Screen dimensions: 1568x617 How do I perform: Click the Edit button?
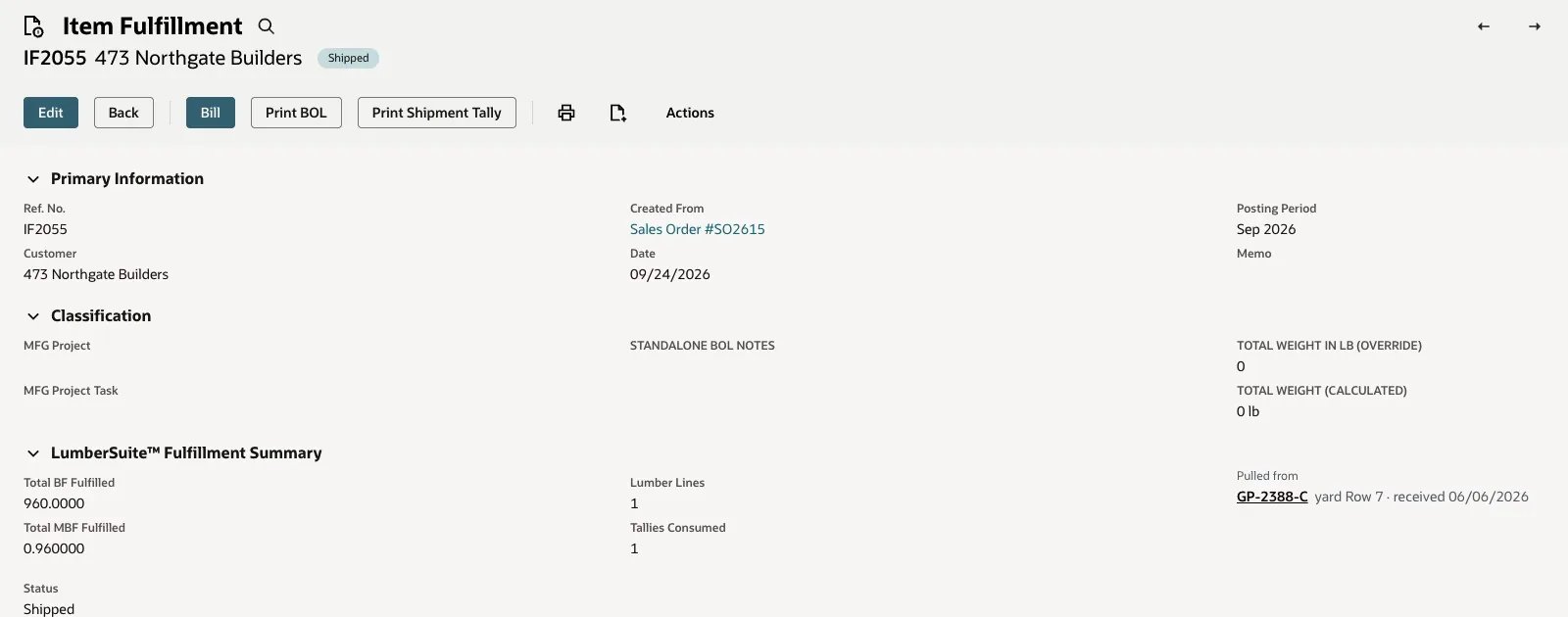51,113
